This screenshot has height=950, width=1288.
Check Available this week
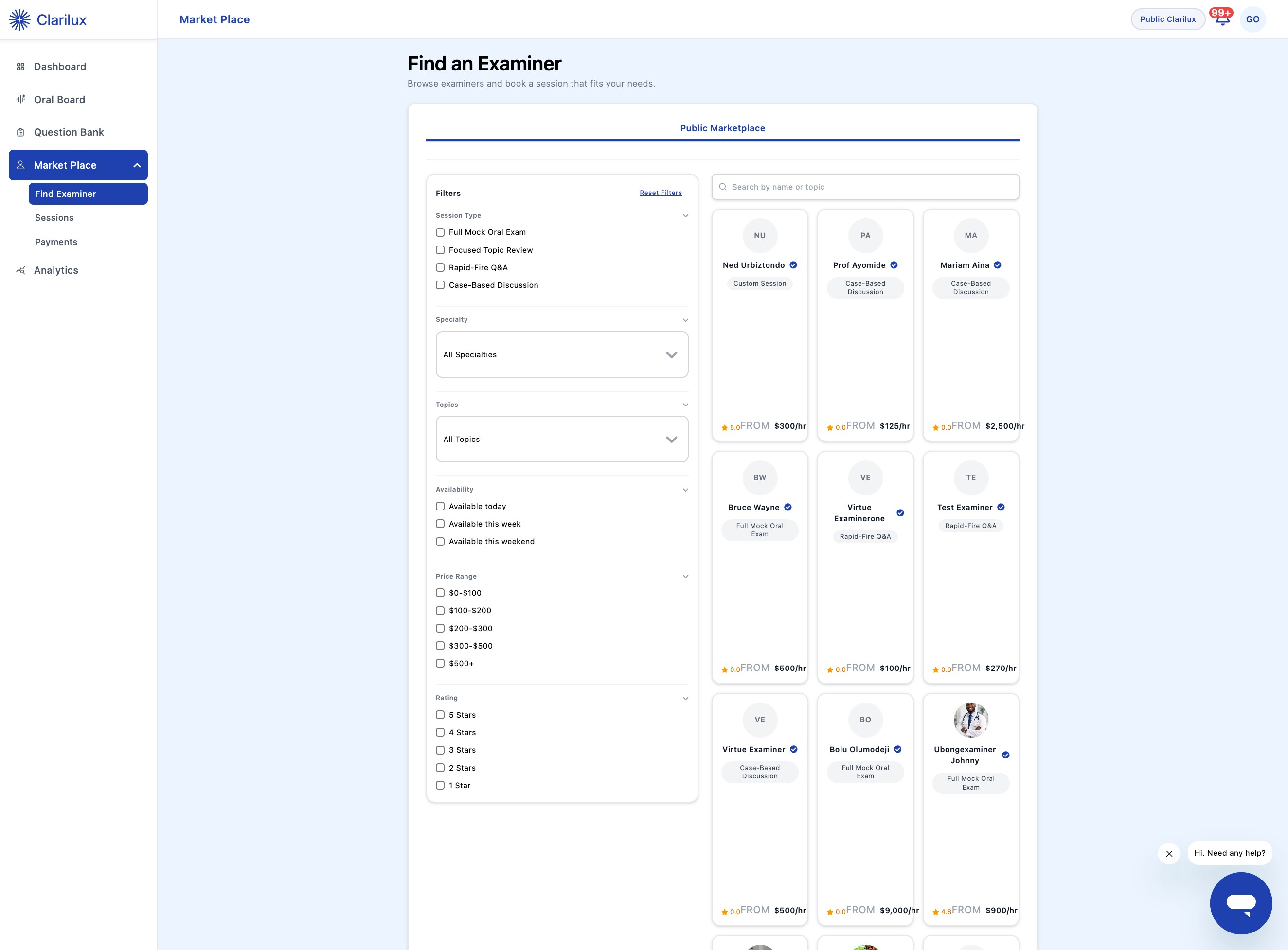[440, 524]
